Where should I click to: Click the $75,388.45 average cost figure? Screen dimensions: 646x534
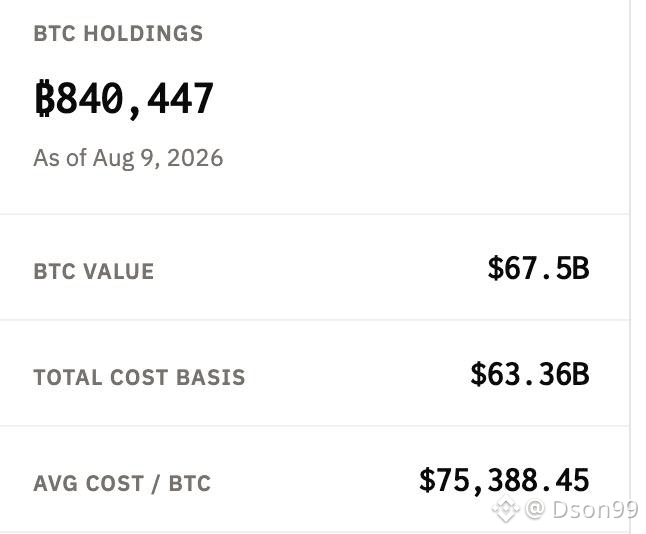point(504,480)
